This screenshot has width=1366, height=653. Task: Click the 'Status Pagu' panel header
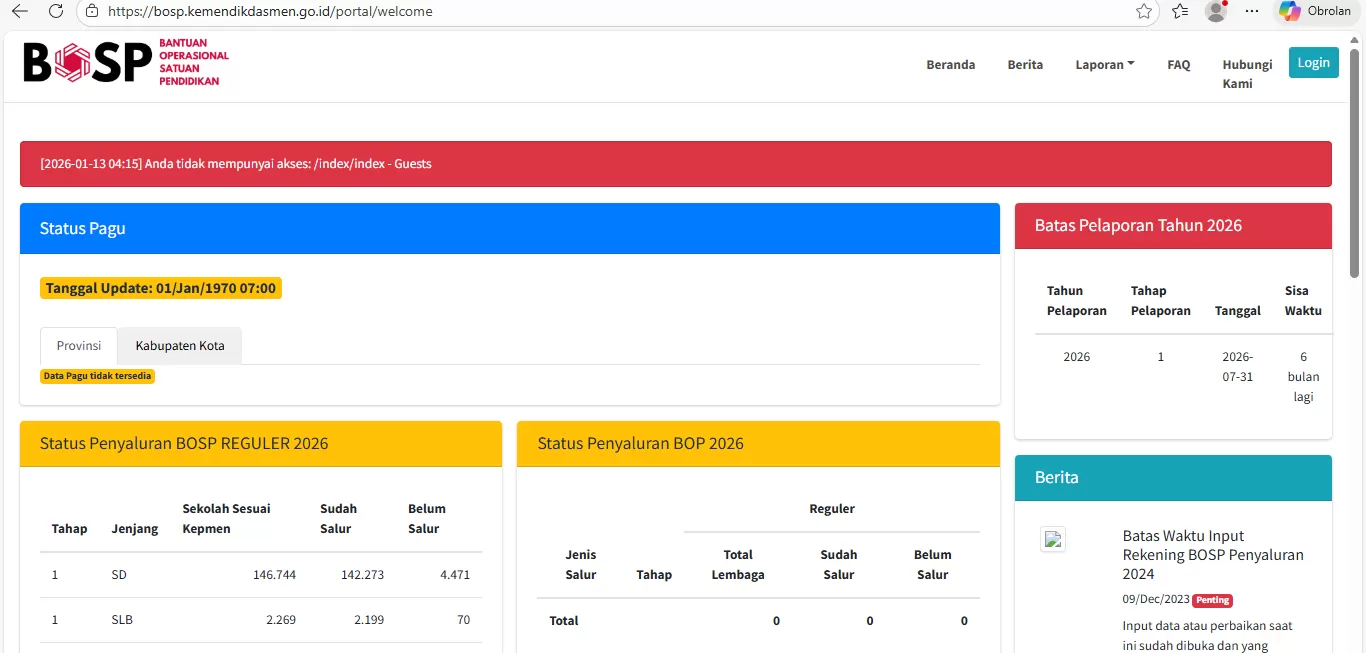point(510,229)
